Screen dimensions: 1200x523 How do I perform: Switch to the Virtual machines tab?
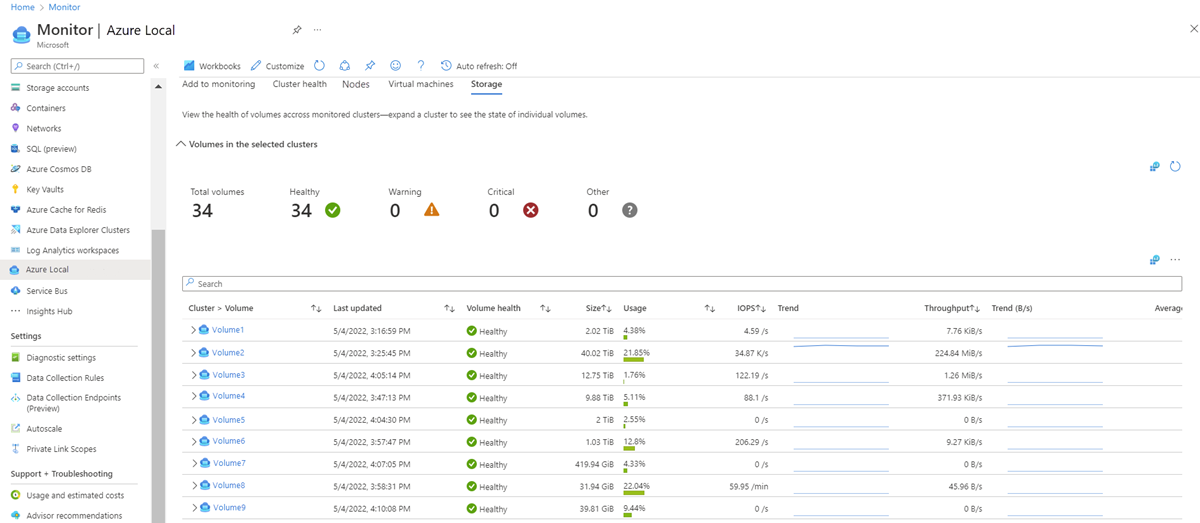pyautogui.click(x=420, y=85)
